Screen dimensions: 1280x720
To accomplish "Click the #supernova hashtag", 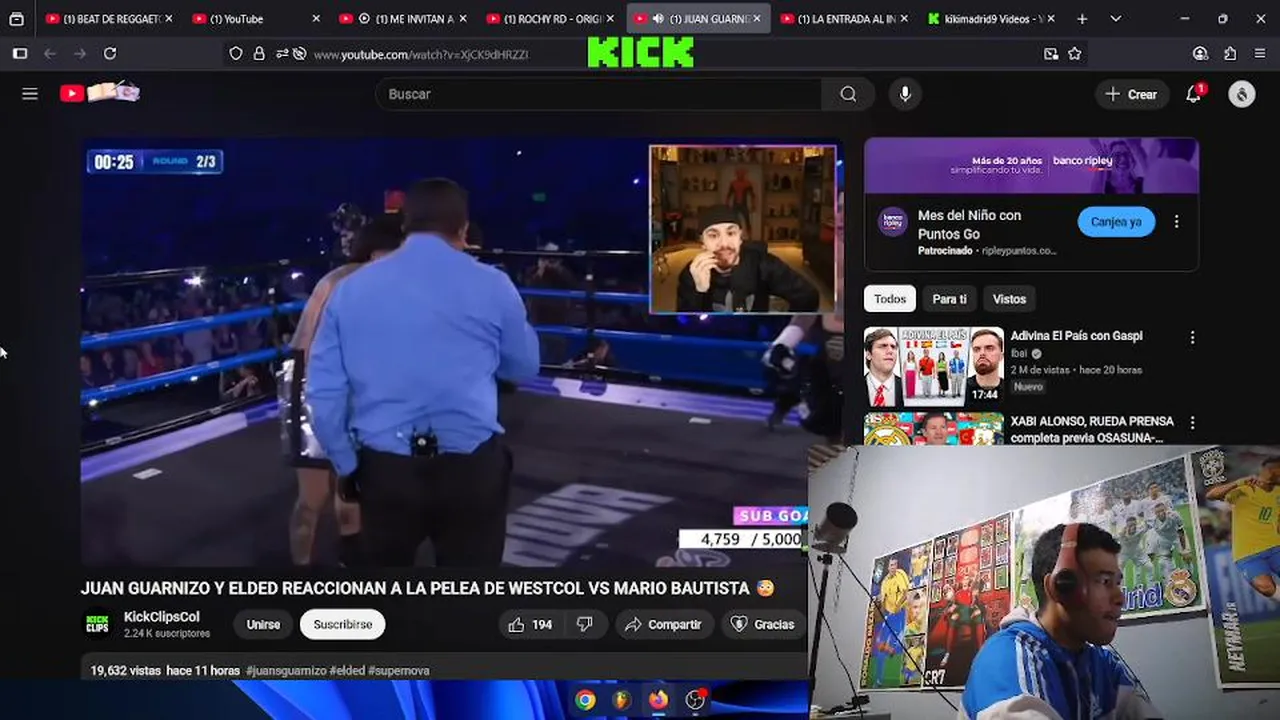I will point(398,670).
